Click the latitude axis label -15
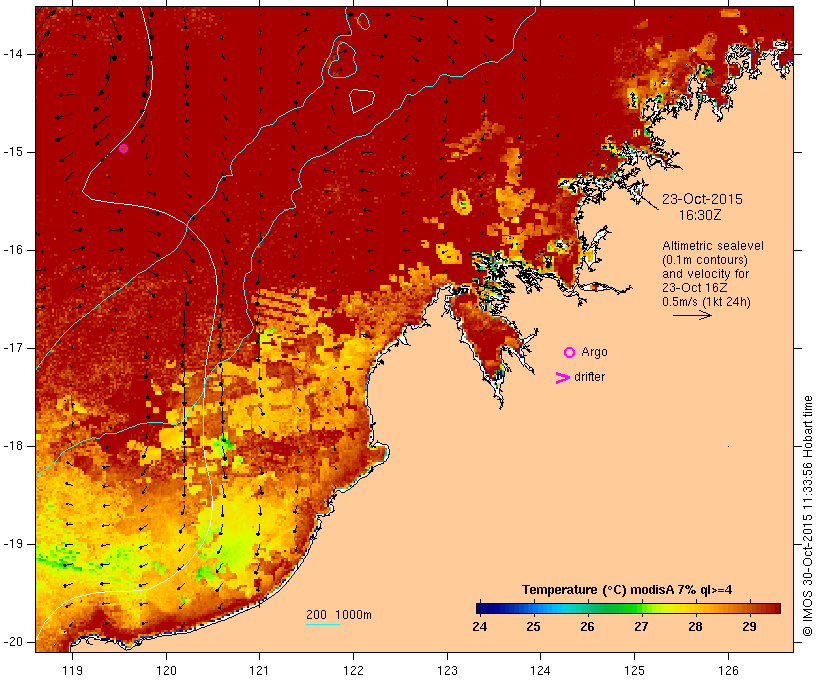Screen dimensions: 820x680 point(13,152)
